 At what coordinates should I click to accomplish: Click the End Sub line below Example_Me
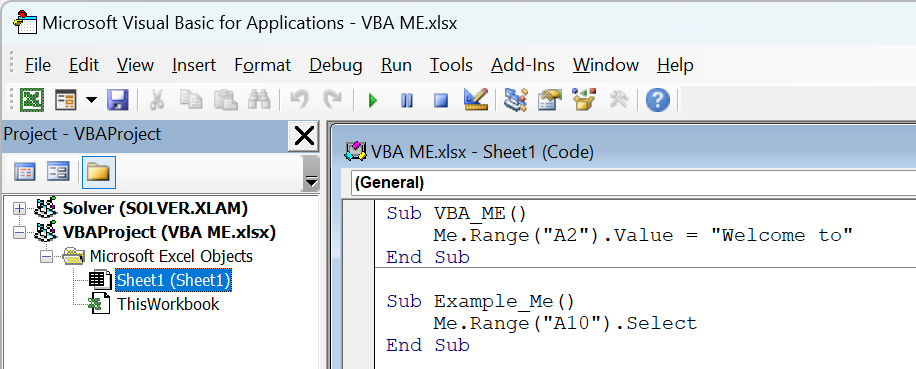[x=428, y=346]
